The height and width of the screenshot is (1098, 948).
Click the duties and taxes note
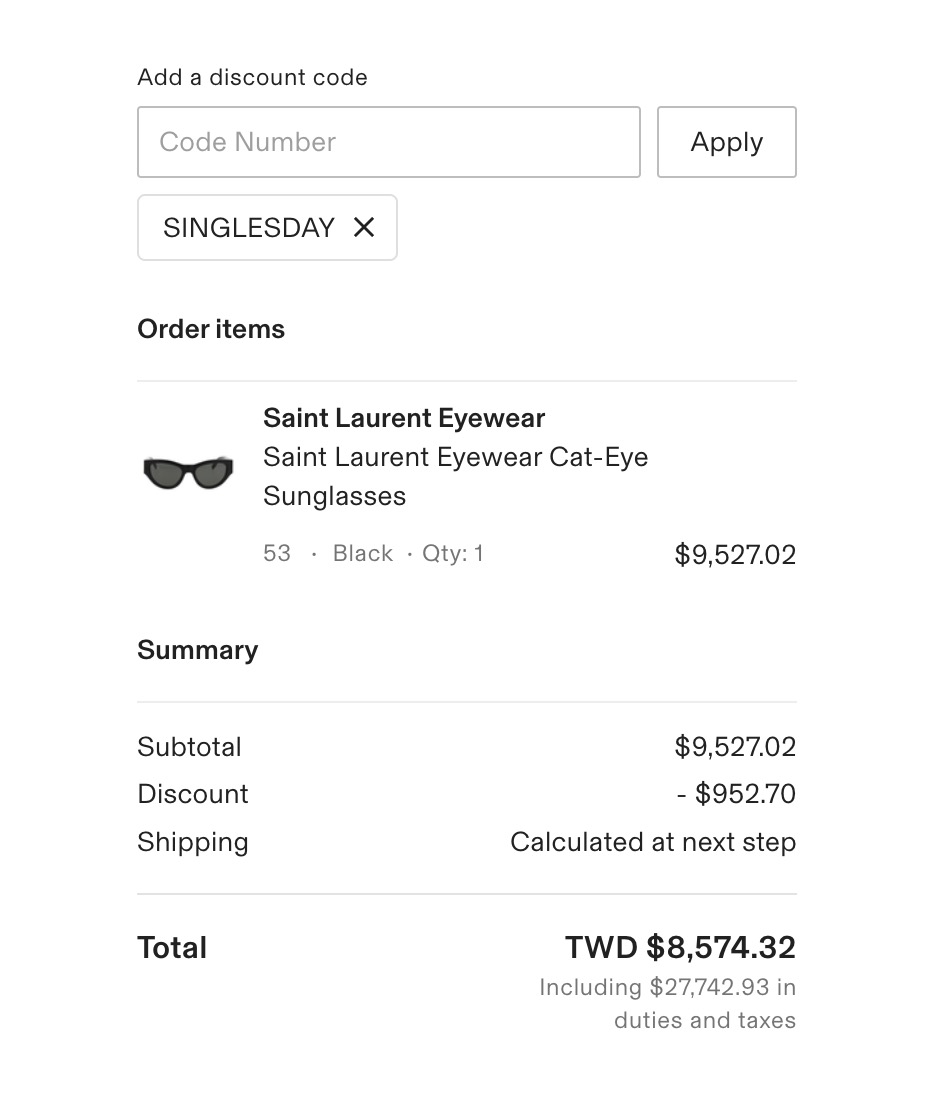[667, 1004]
